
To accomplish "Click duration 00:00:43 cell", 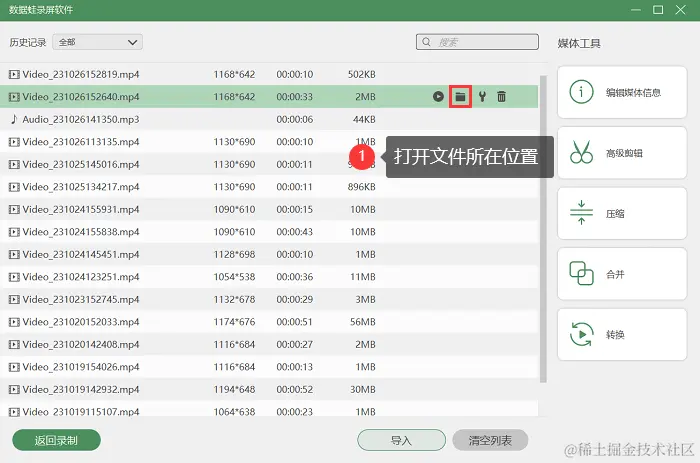I will pyautogui.click(x=295, y=232).
